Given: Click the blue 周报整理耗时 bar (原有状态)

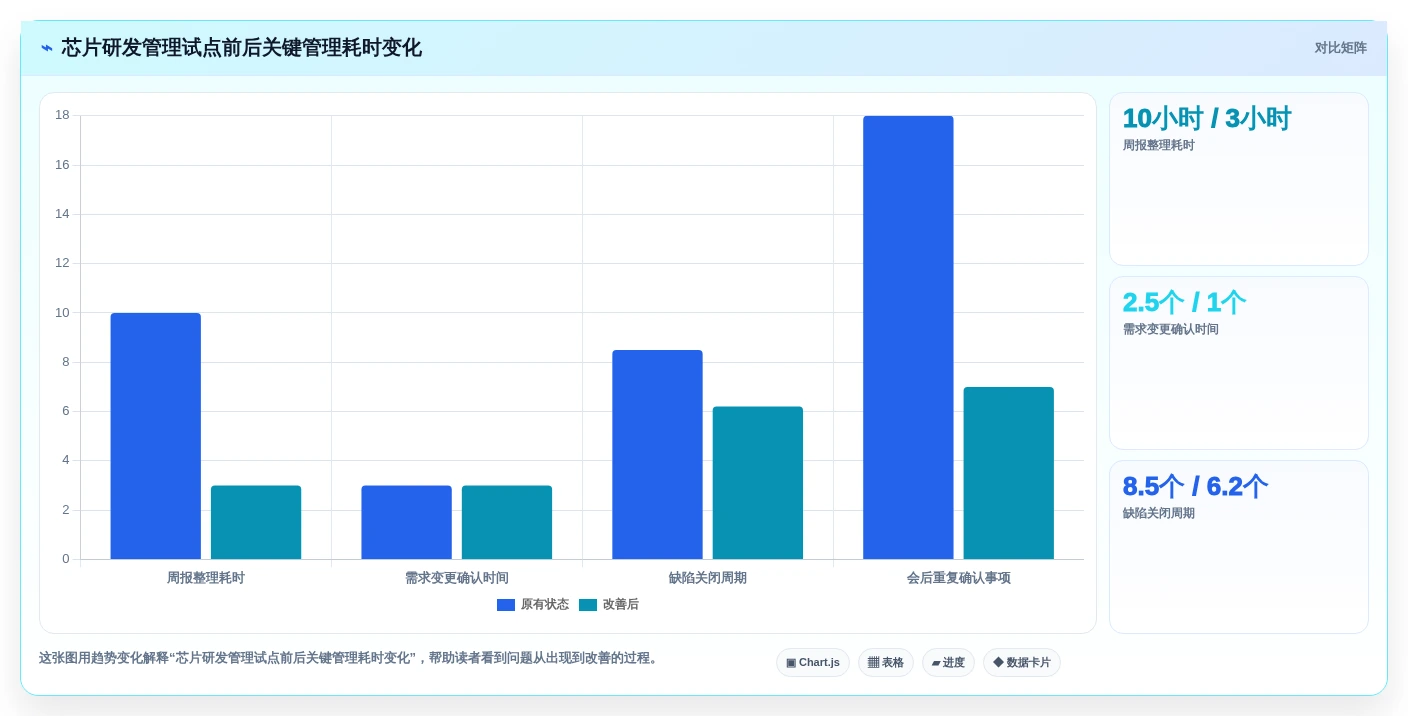Looking at the screenshot, I should coord(156,436).
